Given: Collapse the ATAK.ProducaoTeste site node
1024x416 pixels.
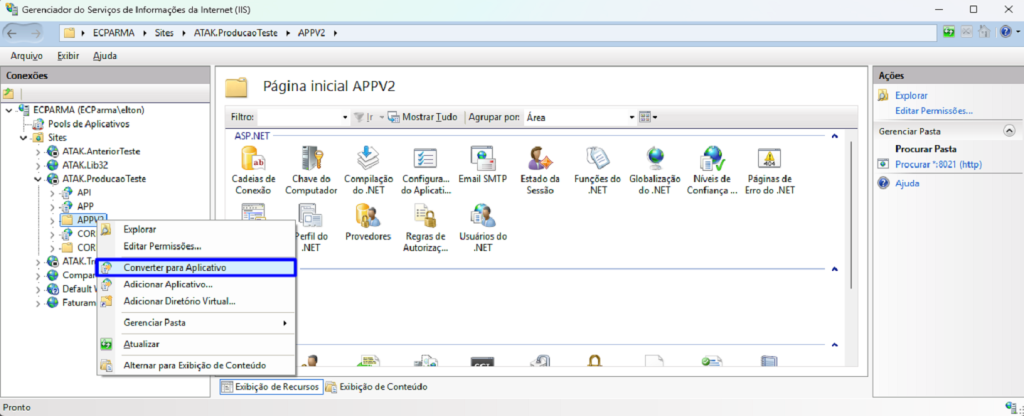Looking at the screenshot, I should pyautogui.click(x=38, y=179).
